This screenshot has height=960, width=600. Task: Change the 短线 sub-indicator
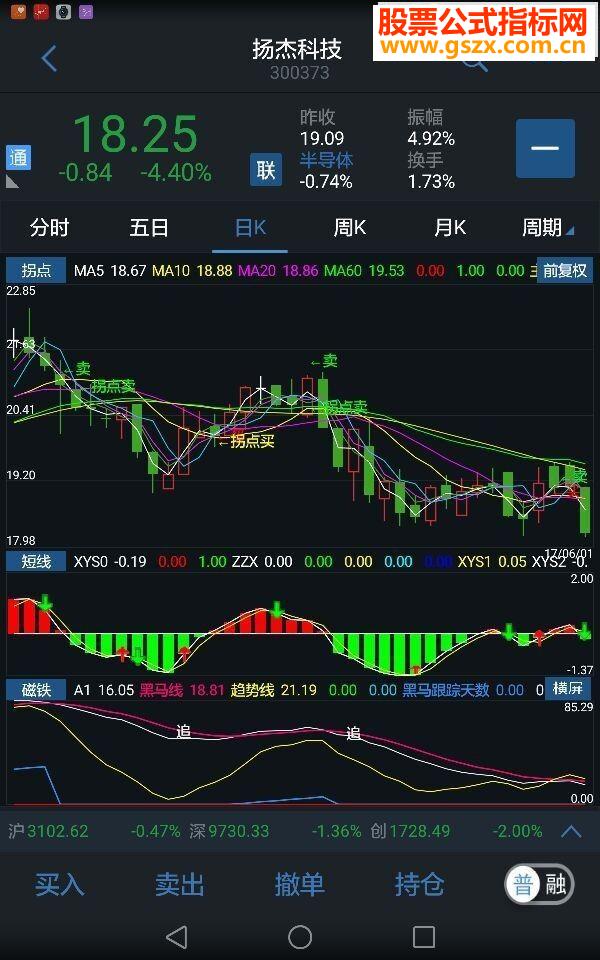point(36,561)
